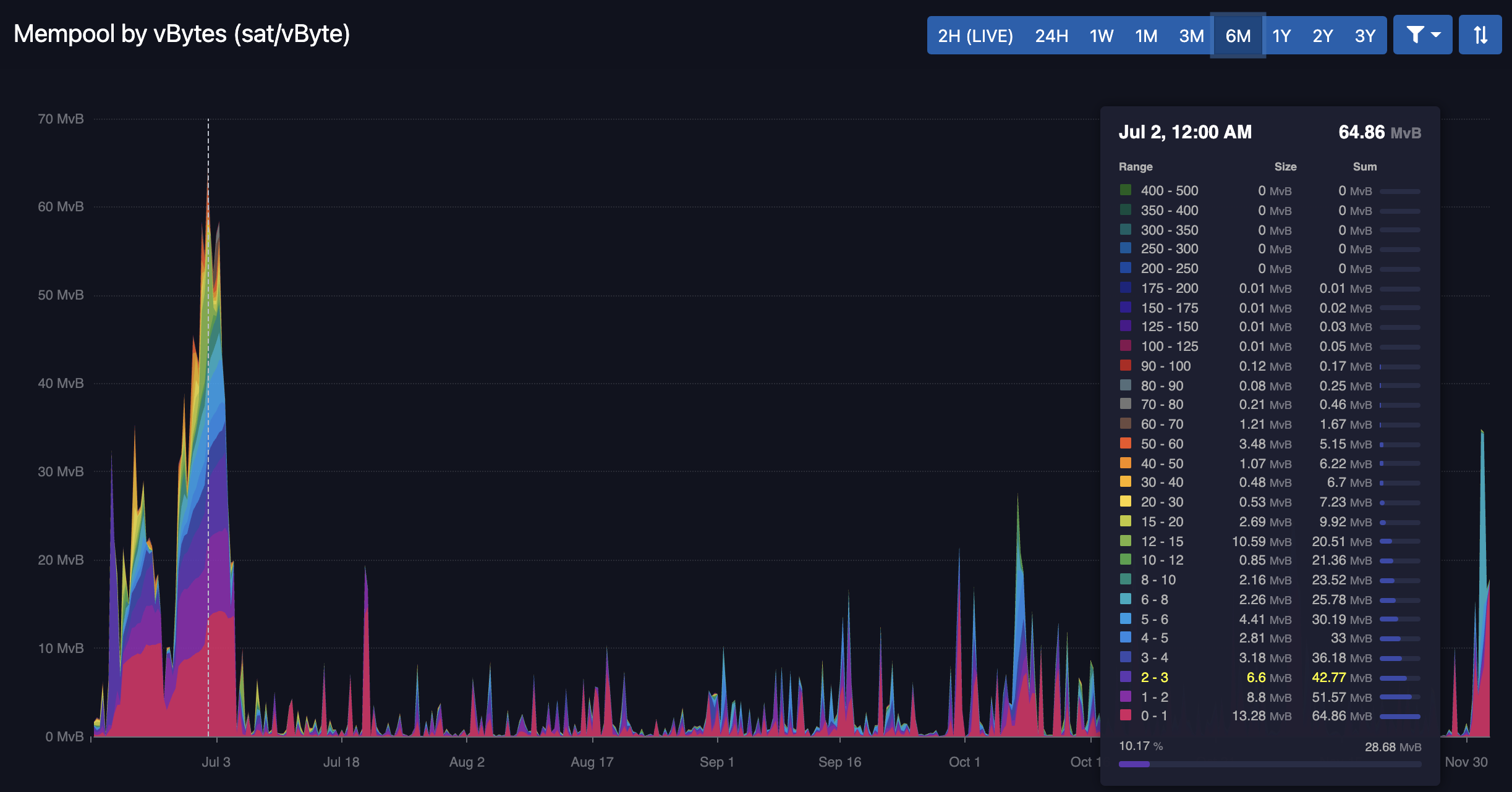
Task: Click the Size column header
Action: 1285,166
